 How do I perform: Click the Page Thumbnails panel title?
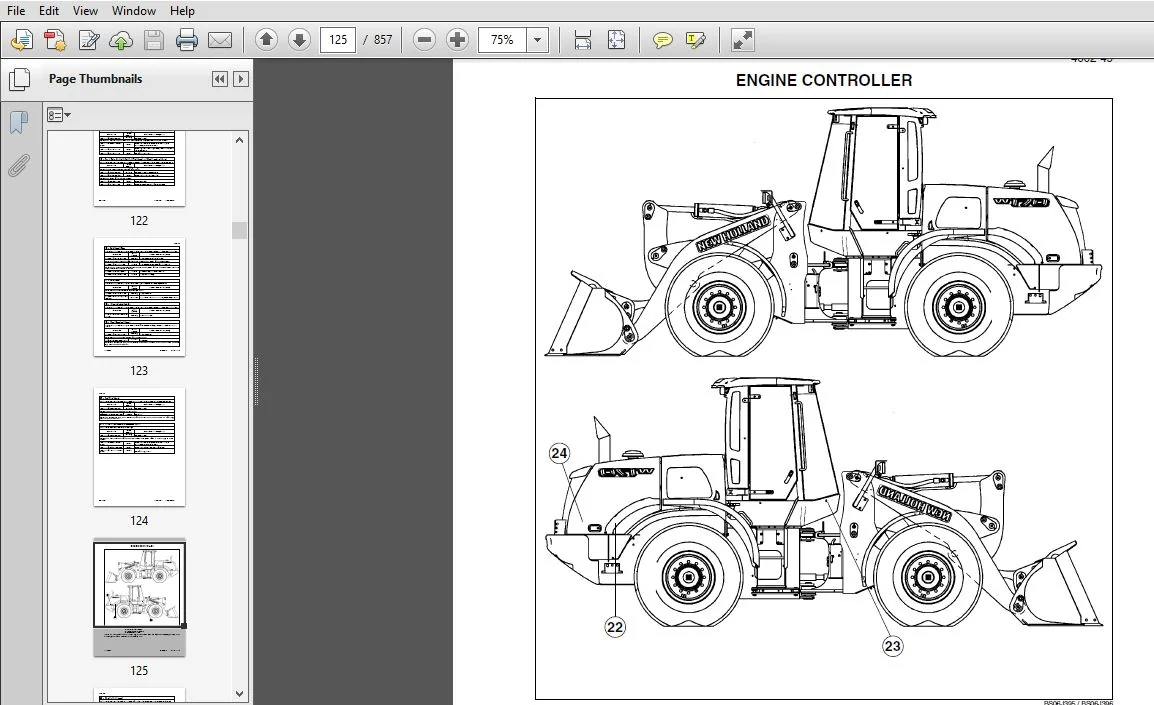coord(96,79)
